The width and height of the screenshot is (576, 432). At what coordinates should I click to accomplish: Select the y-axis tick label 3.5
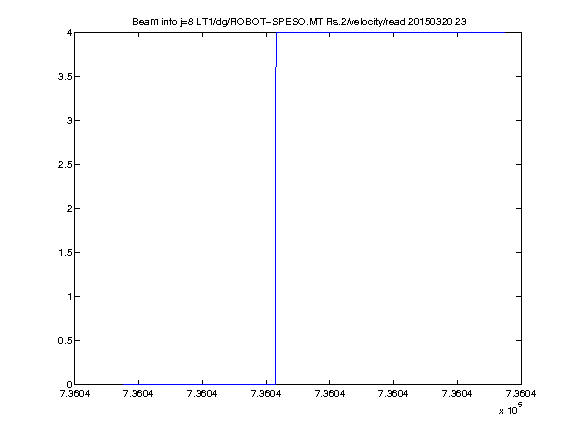coord(65,76)
